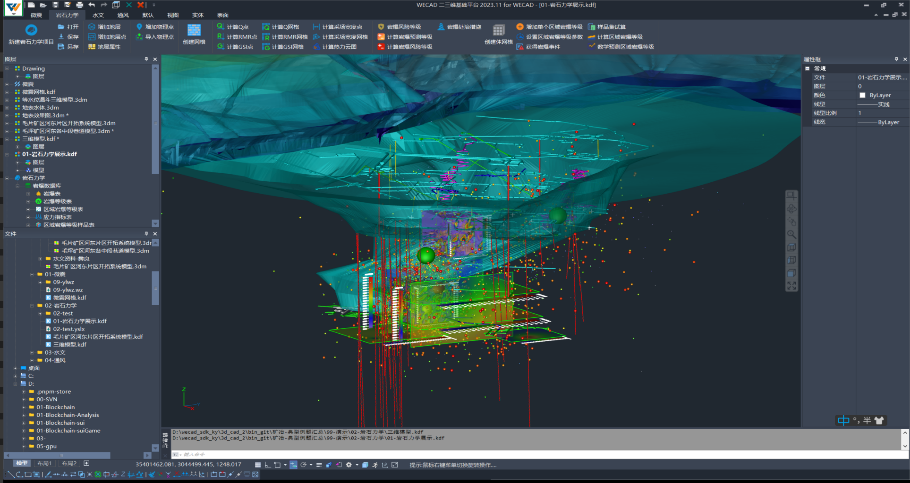Open the 水文 ribbon tab
Image resolution: width=910 pixels, height=483 pixels.
[x=97, y=16]
